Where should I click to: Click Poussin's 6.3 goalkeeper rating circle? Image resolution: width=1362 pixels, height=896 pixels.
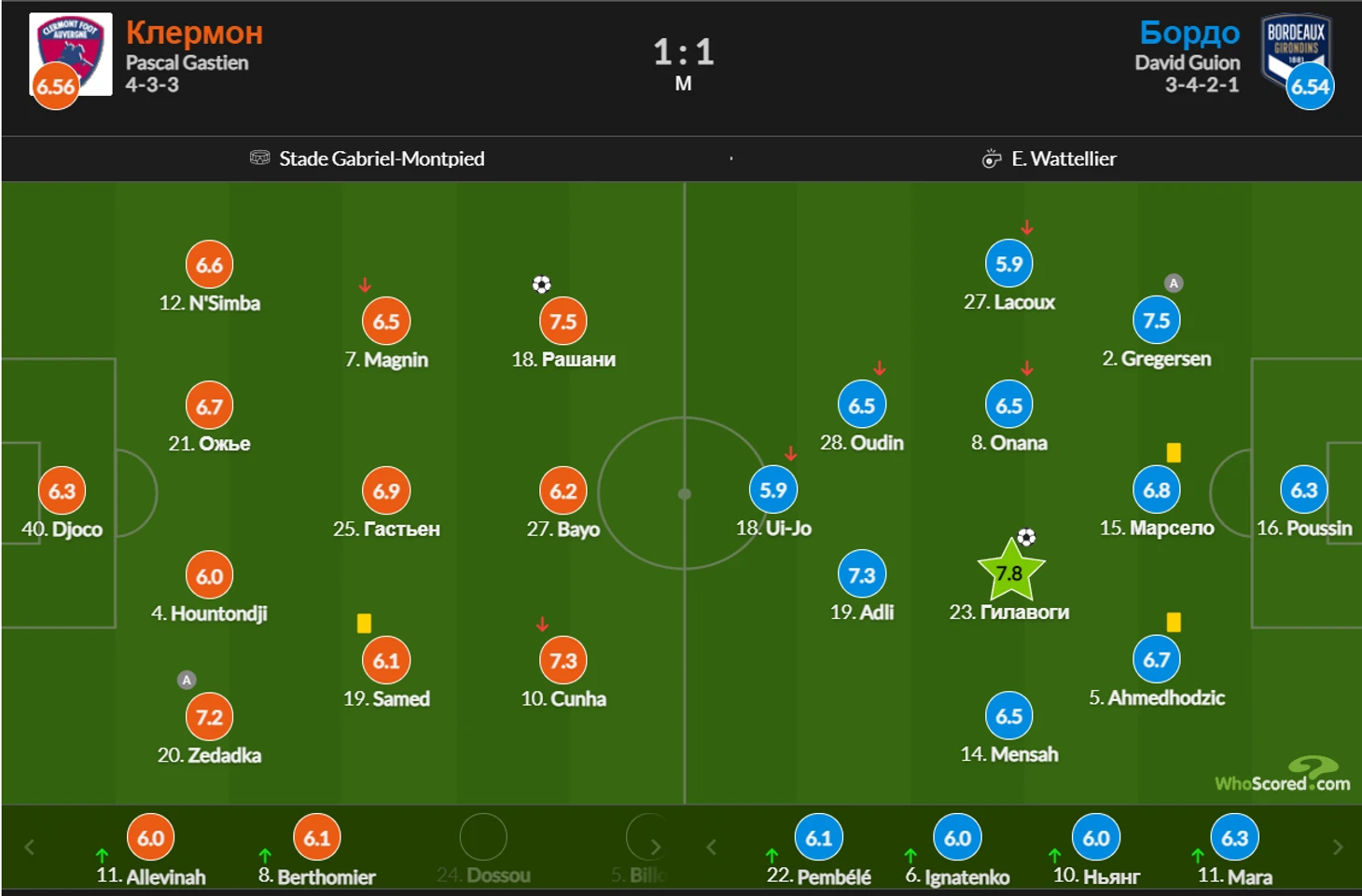click(x=1303, y=490)
